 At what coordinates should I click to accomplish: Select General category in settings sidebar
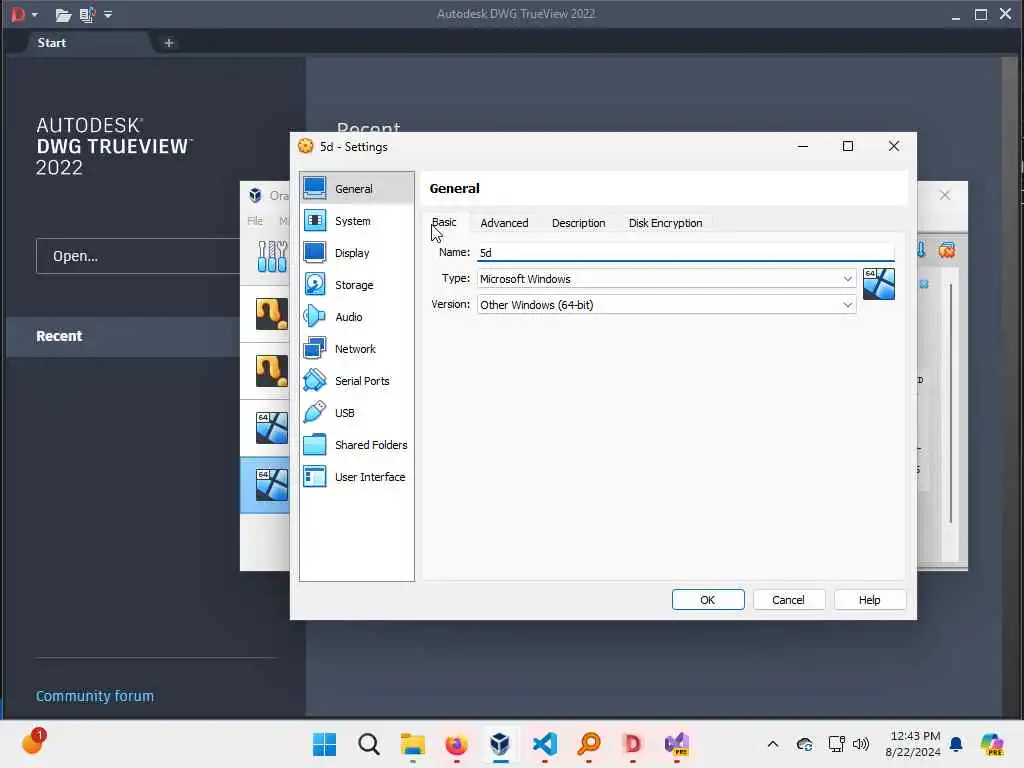[357, 189]
